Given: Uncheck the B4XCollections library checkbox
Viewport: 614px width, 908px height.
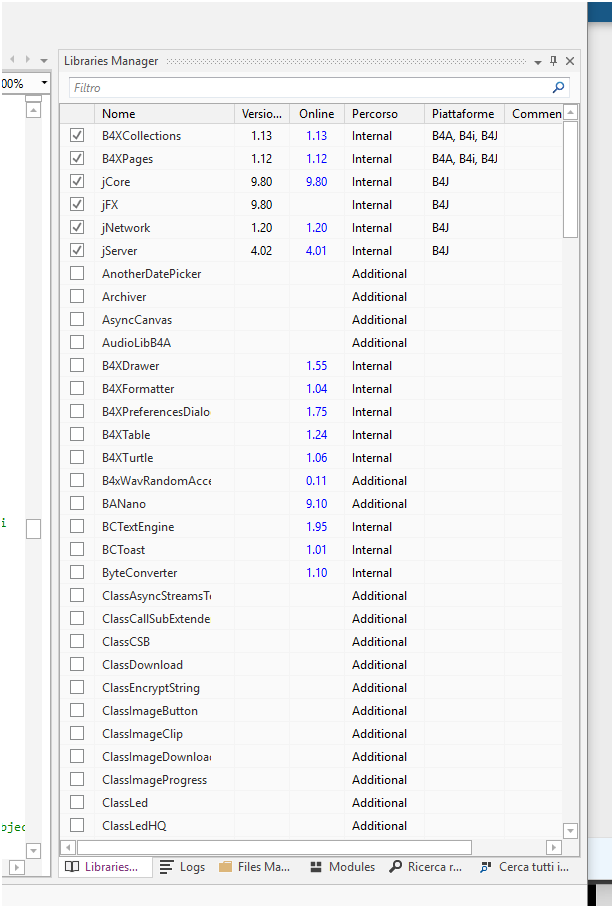Looking at the screenshot, I should [x=77, y=136].
